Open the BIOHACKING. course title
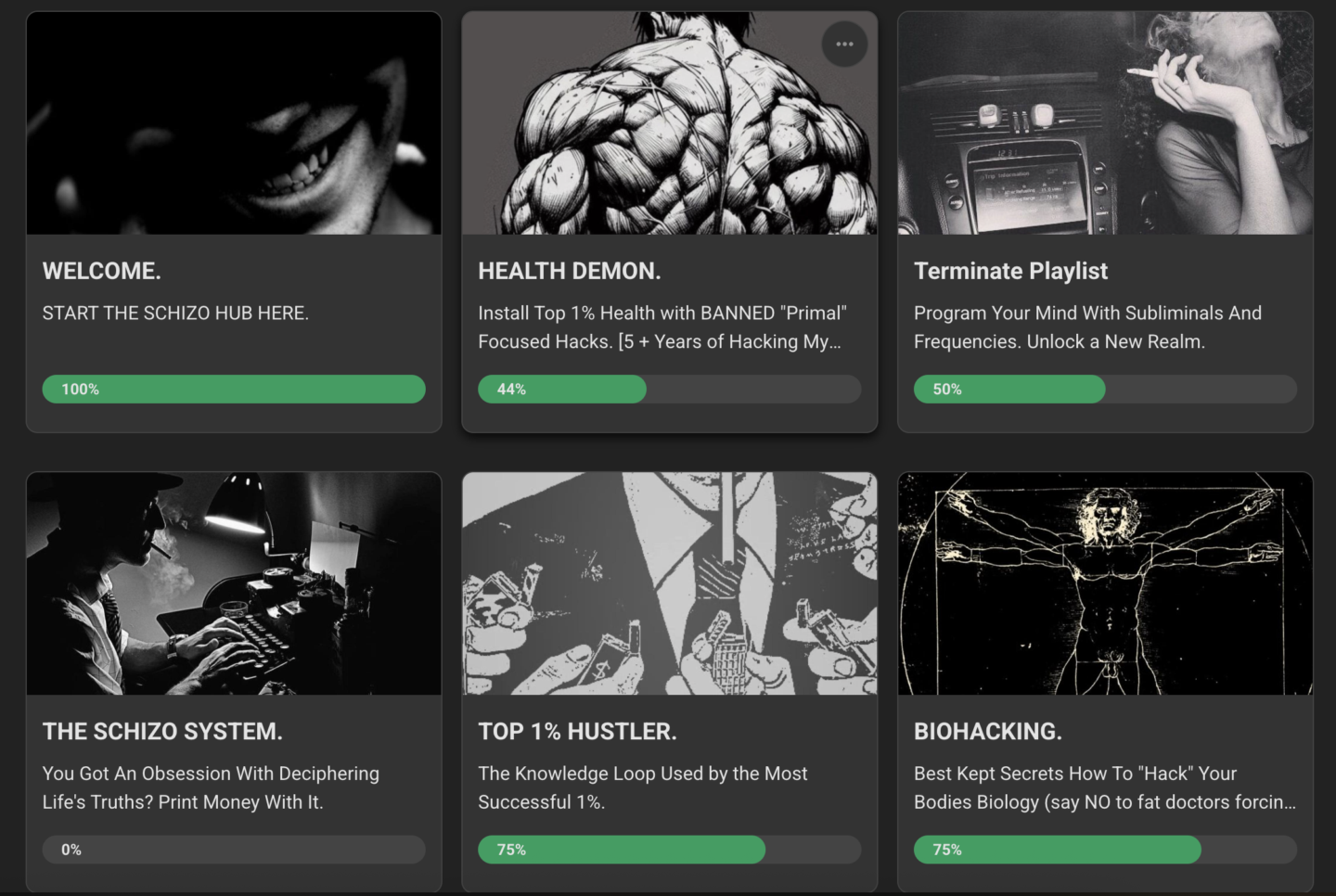1336x896 pixels. [988, 731]
